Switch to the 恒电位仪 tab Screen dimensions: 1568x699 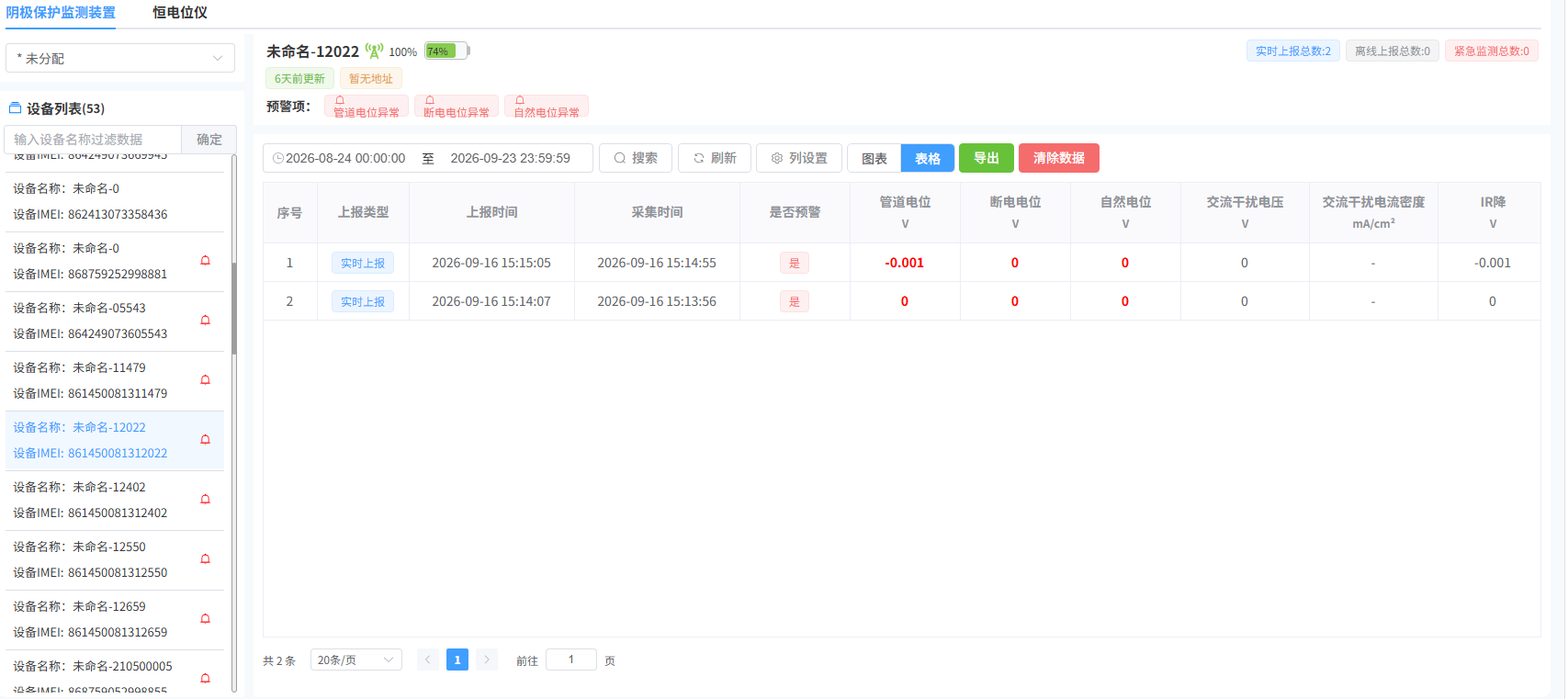180,13
